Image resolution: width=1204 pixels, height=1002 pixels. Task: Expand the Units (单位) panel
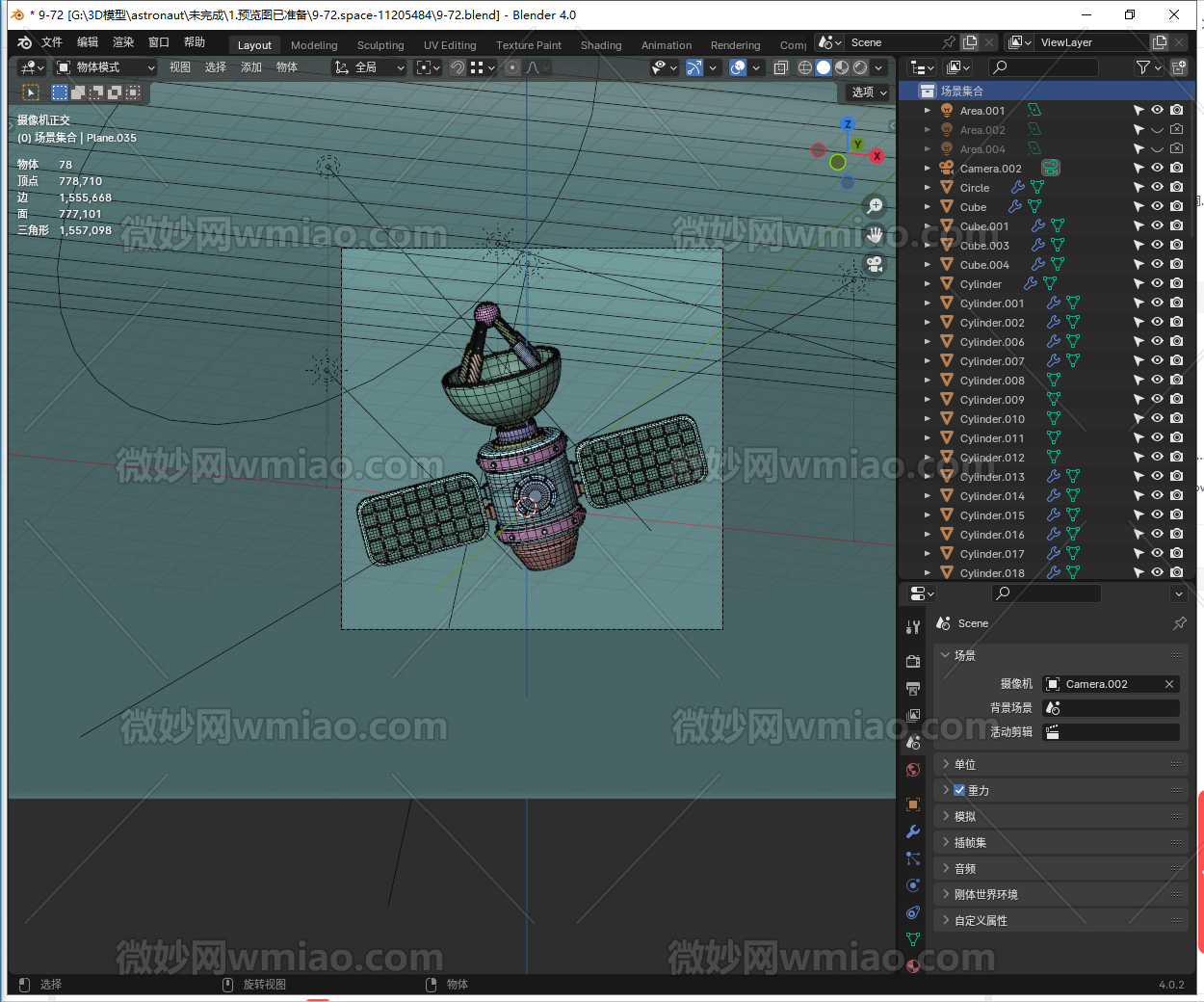pos(1060,764)
